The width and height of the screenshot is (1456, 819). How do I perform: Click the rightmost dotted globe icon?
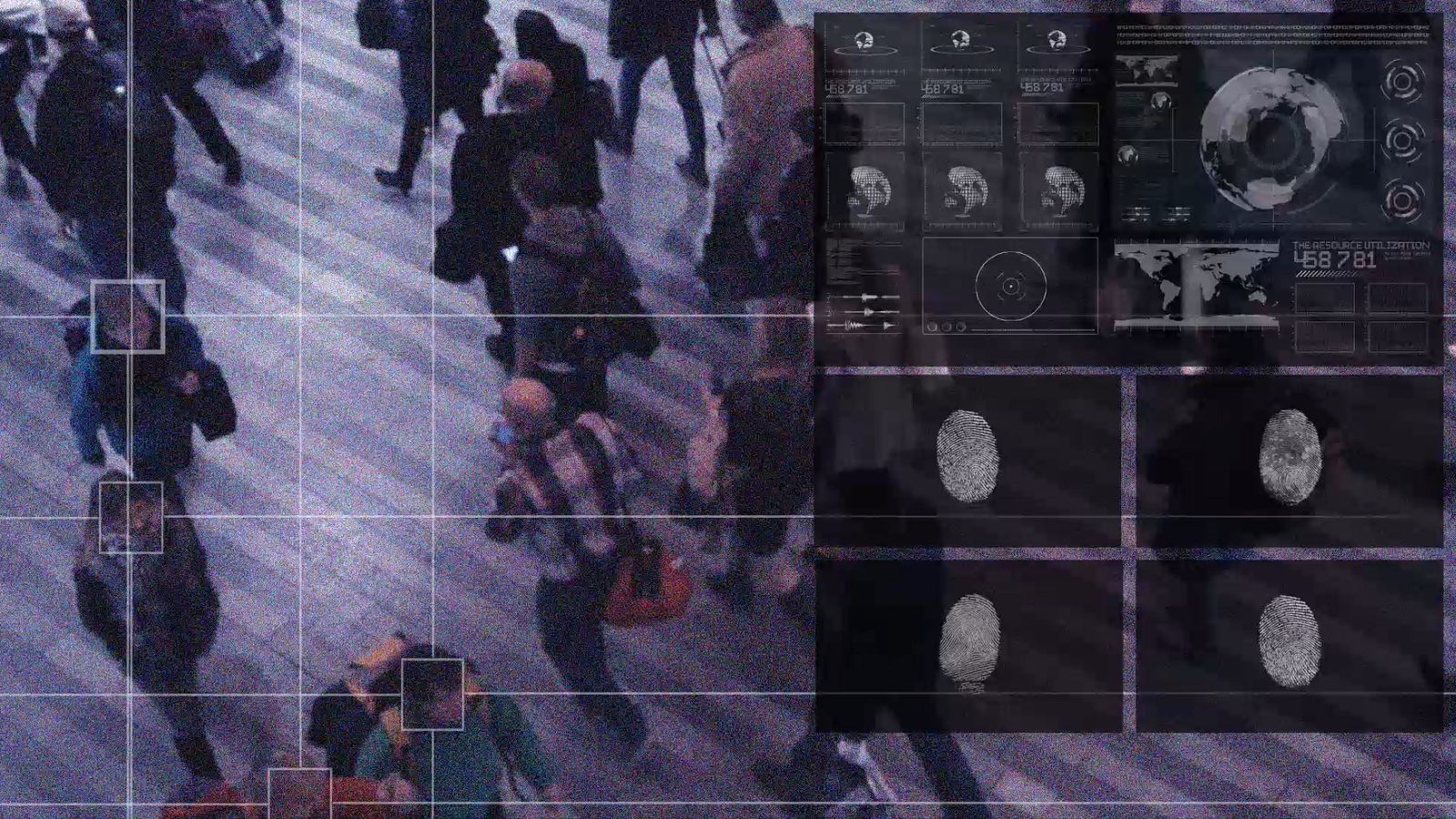pos(1057,191)
